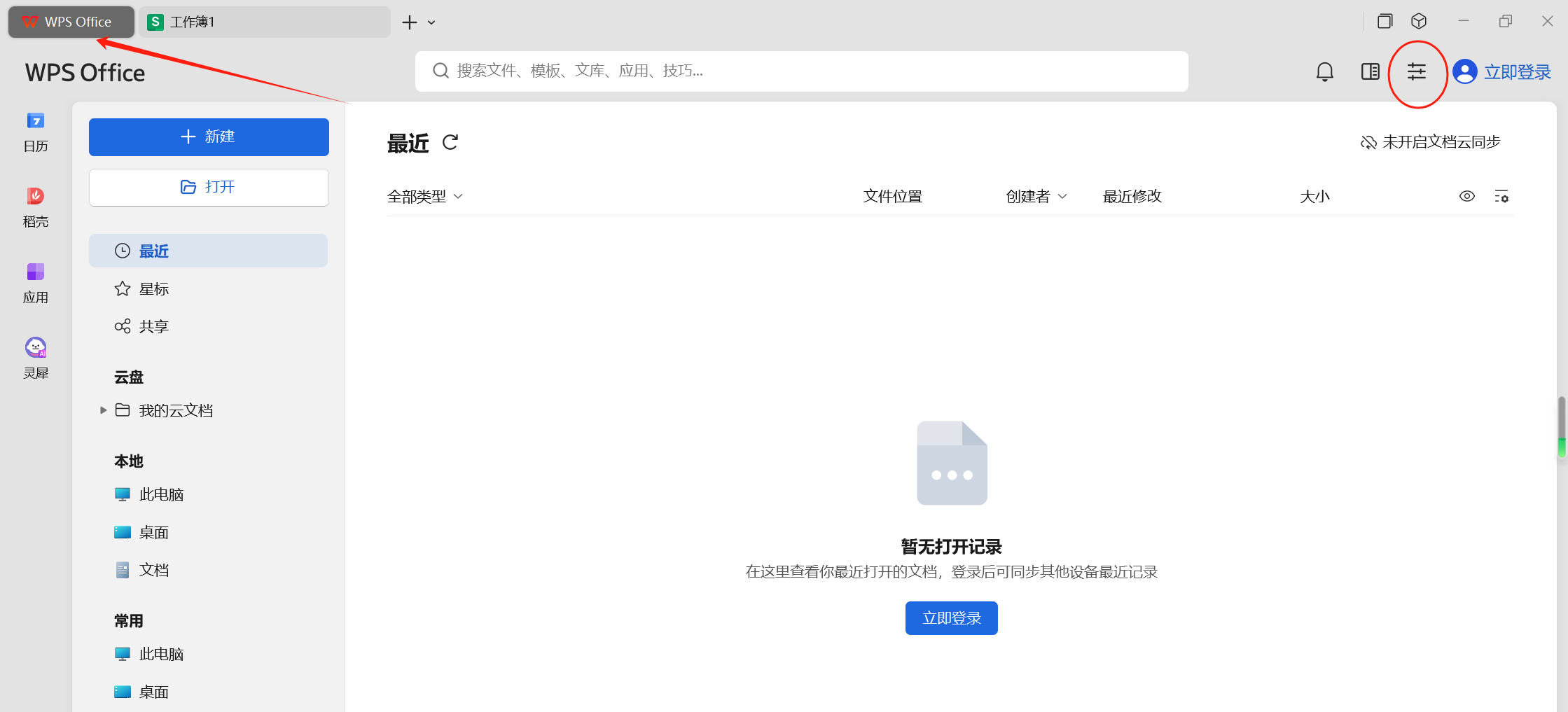Open the Lingxi AI (灵犀) sidebar icon
The width and height of the screenshot is (1568, 712).
(36, 358)
